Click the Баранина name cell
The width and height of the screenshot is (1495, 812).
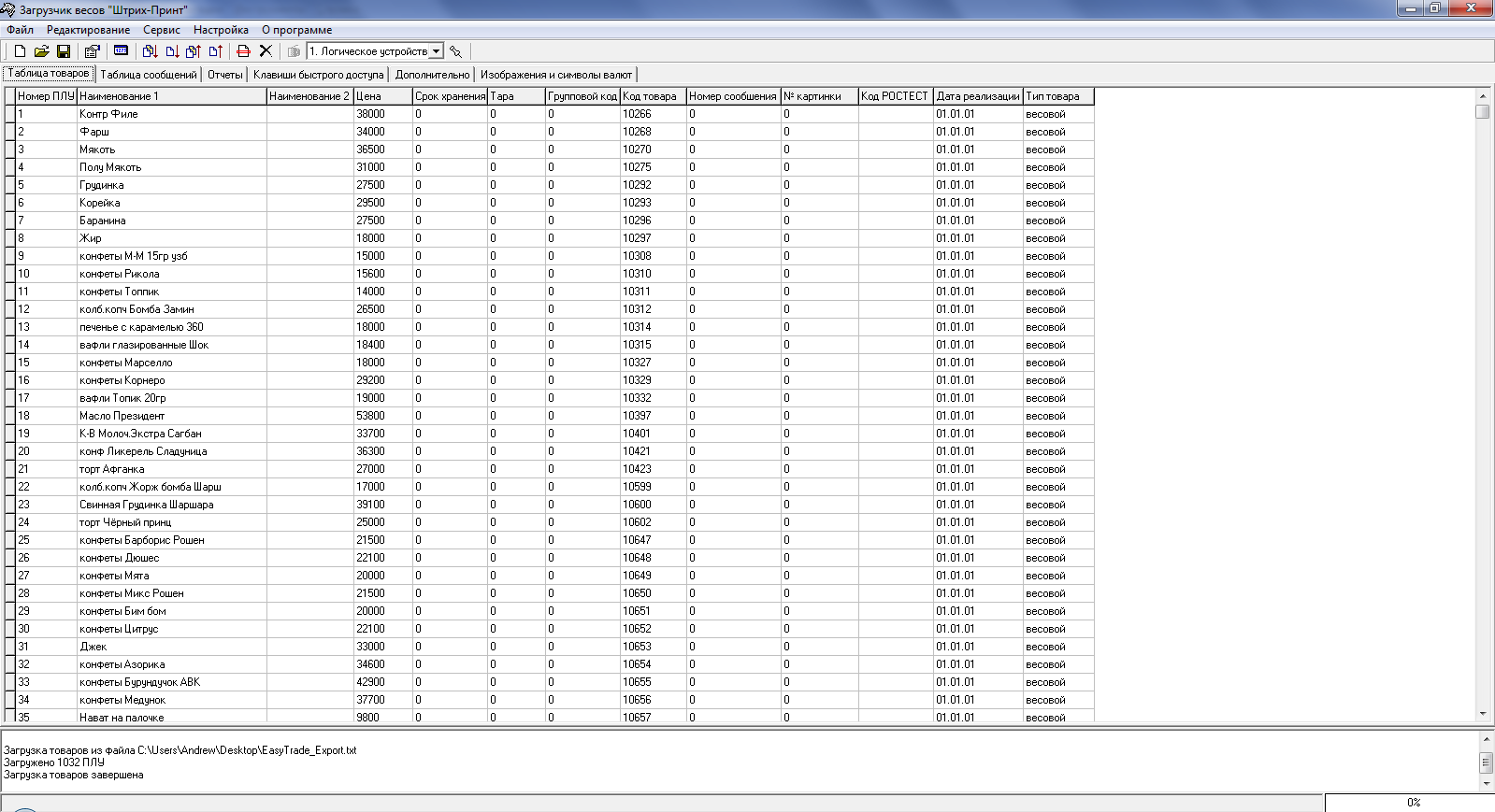pyautogui.click(x=172, y=221)
